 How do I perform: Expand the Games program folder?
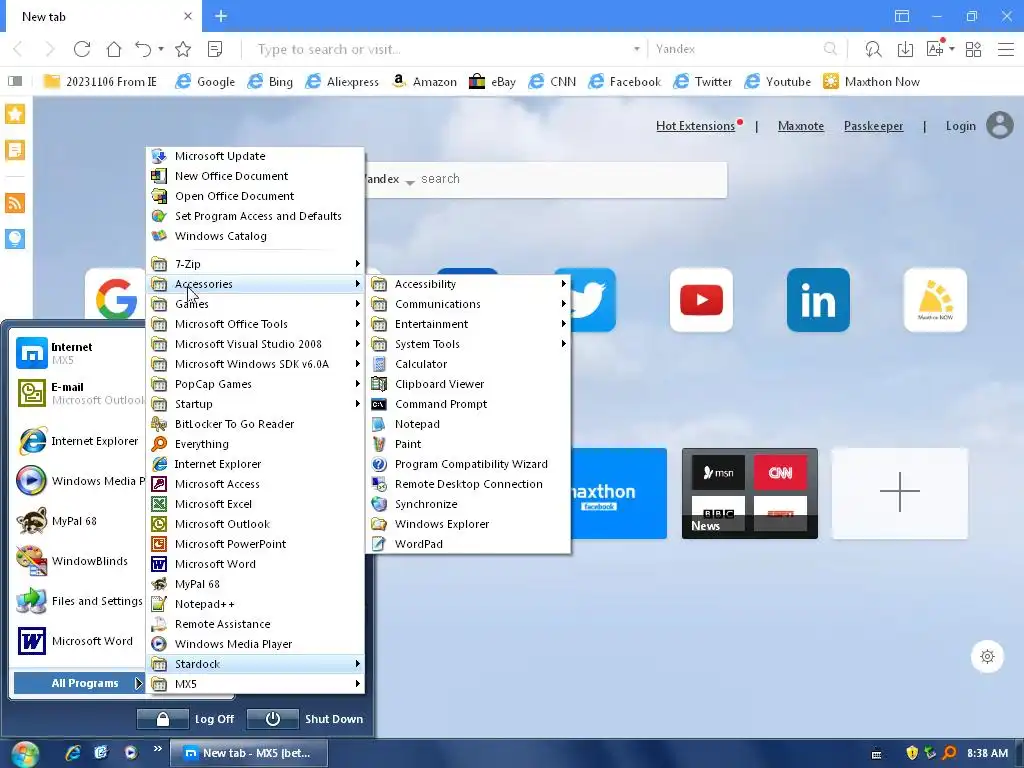255,304
